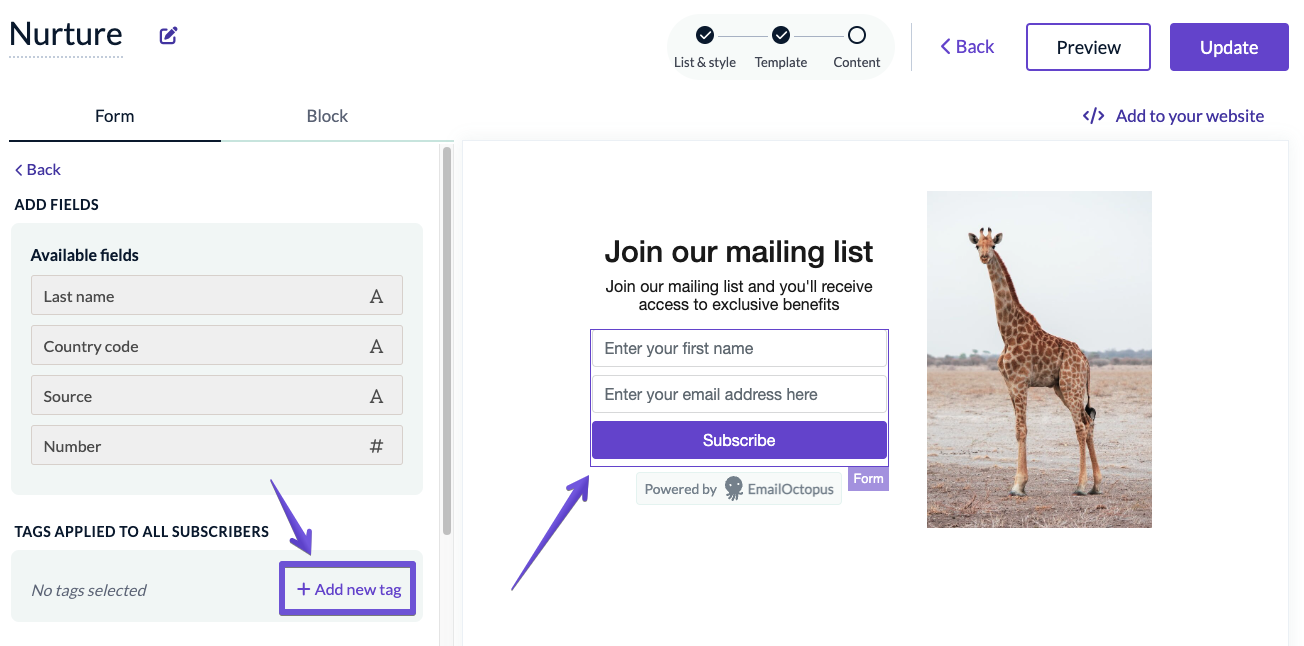Click the text type icon on Last name
The height and width of the screenshot is (646, 1304).
click(376, 296)
